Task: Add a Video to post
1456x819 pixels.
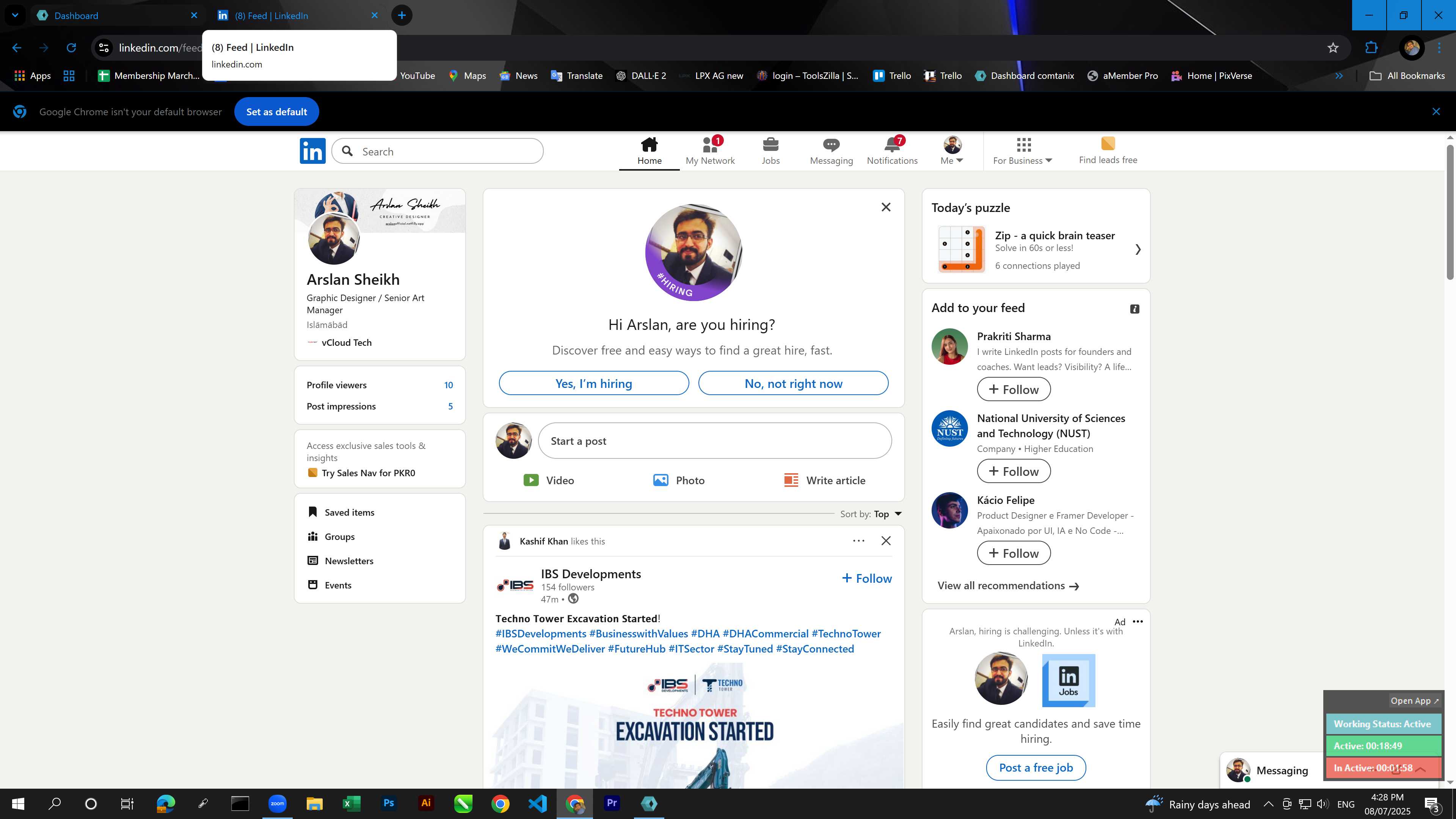Action: tap(548, 480)
